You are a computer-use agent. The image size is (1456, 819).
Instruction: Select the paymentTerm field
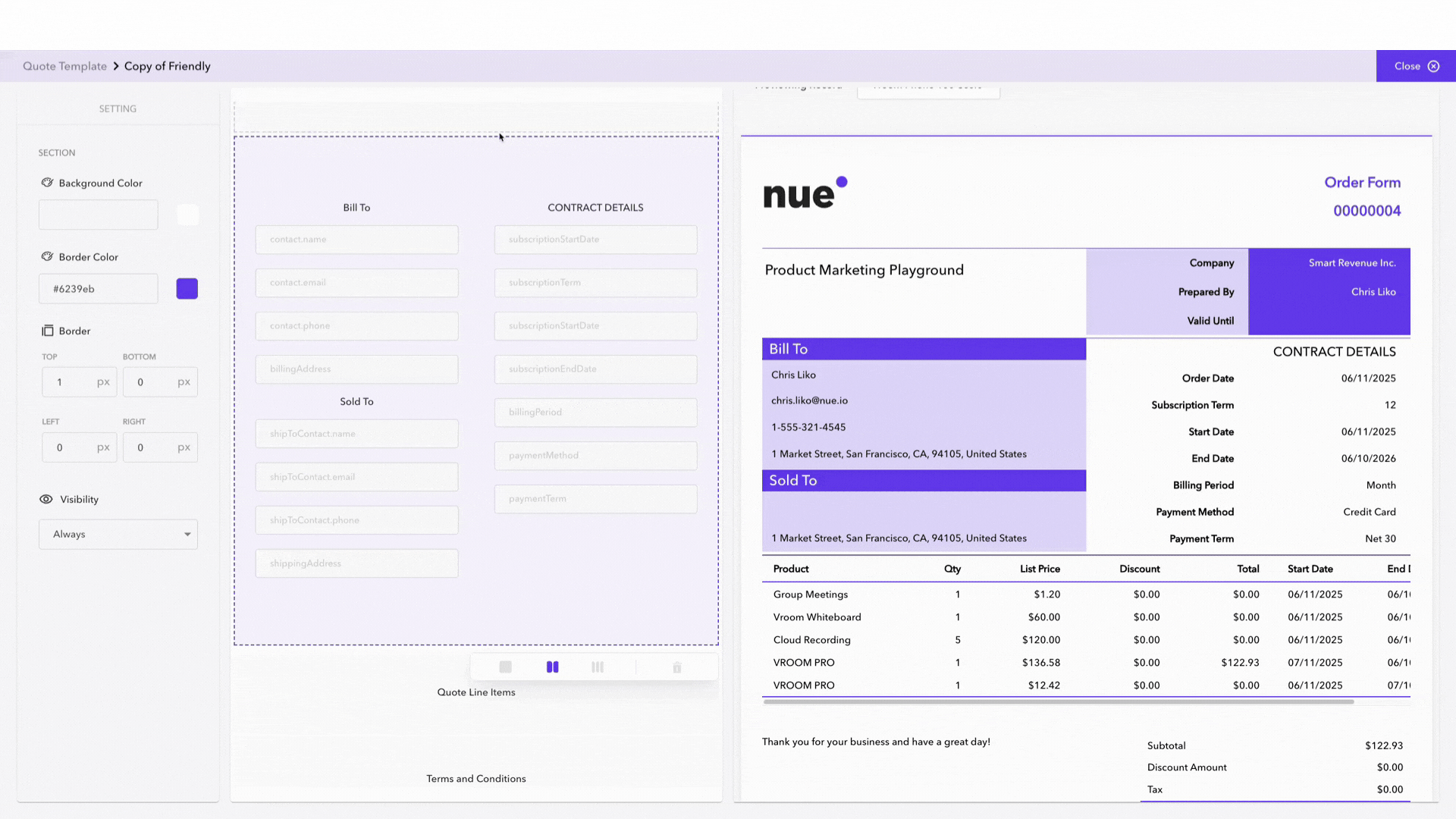pyautogui.click(x=595, y=499)
